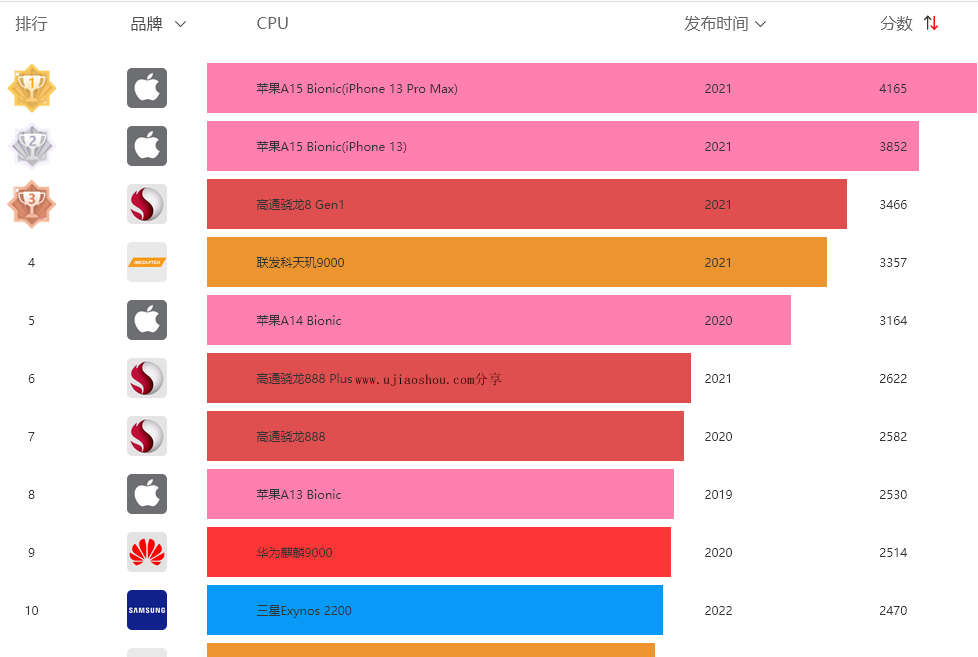This screenshot has width=978, height=657.
Task: Click the silver second-place medal icon
Action: [32, 146]
